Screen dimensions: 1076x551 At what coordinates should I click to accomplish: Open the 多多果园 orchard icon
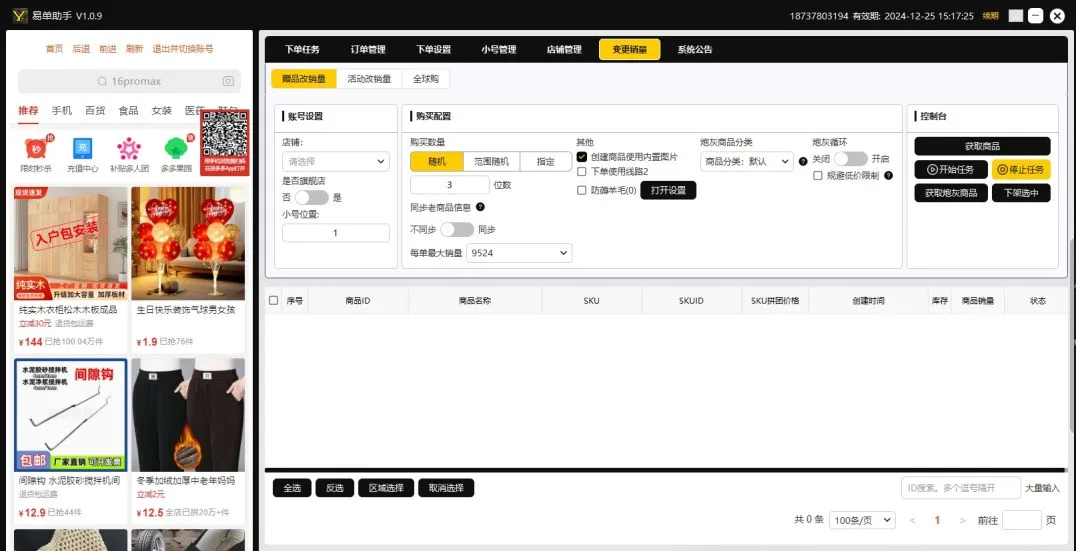pos(176,150)
